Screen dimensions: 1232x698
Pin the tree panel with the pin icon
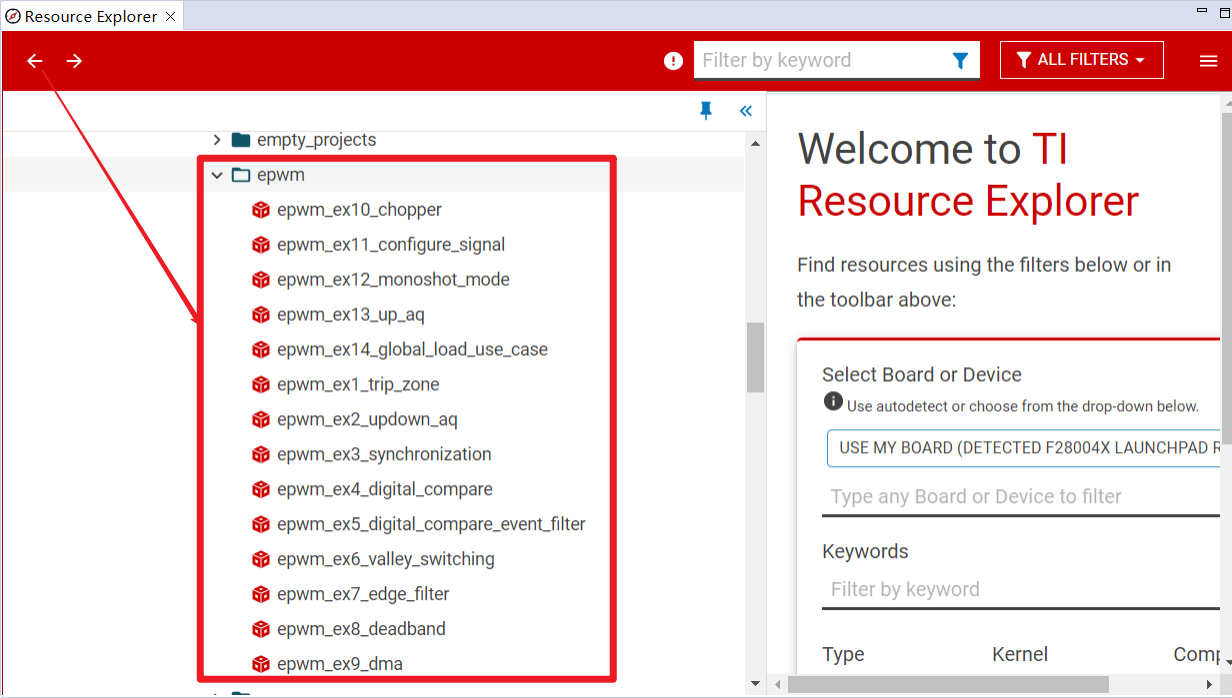coord(706,111)
